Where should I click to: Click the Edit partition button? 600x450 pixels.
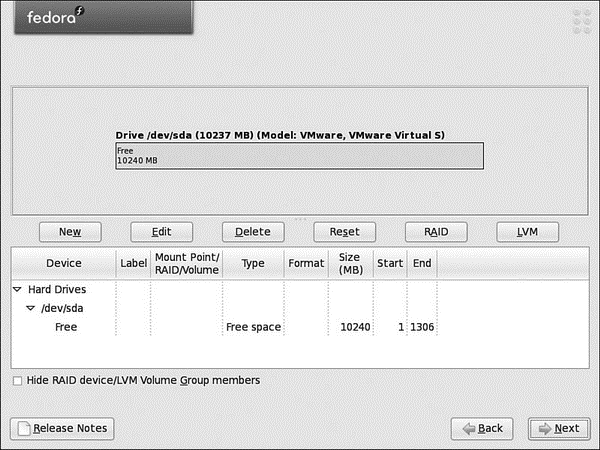[161, 232]
